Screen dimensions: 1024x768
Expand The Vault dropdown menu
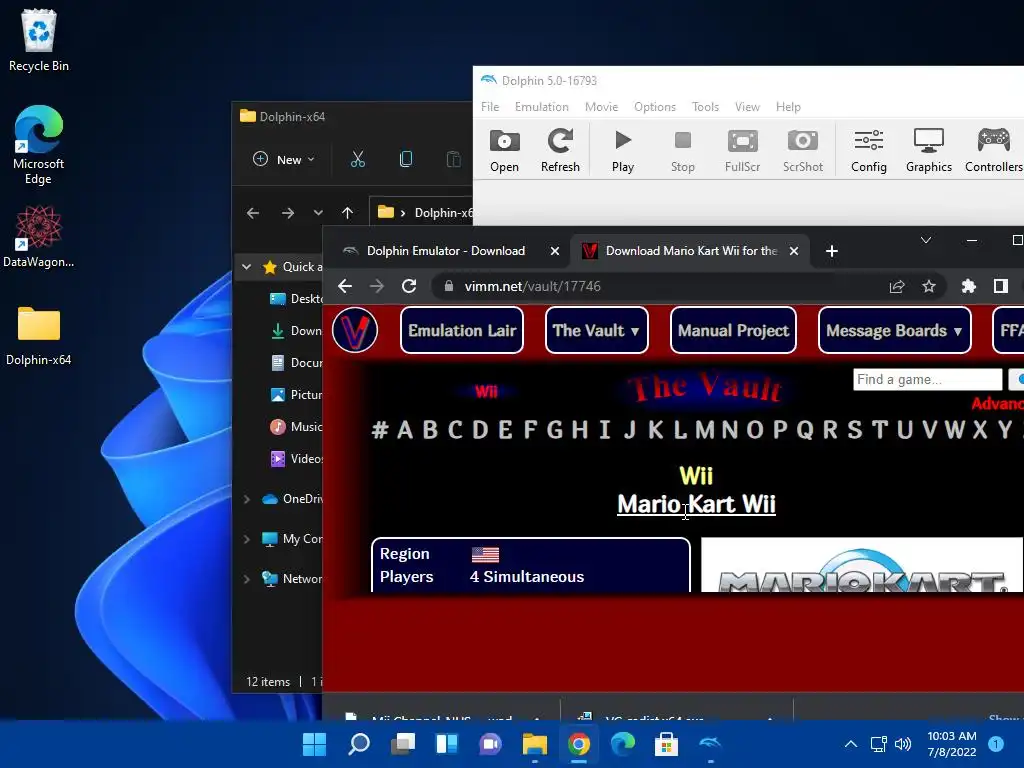tap(596, 330)
